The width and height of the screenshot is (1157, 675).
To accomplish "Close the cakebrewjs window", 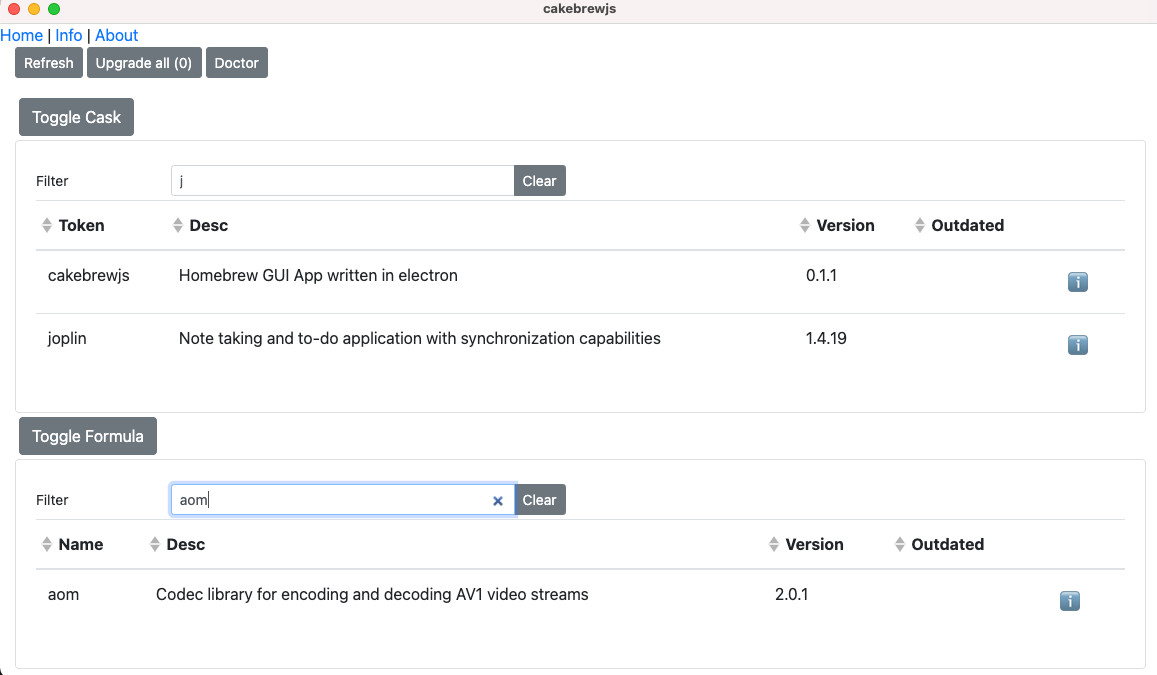I will click(x=14, y=9).
